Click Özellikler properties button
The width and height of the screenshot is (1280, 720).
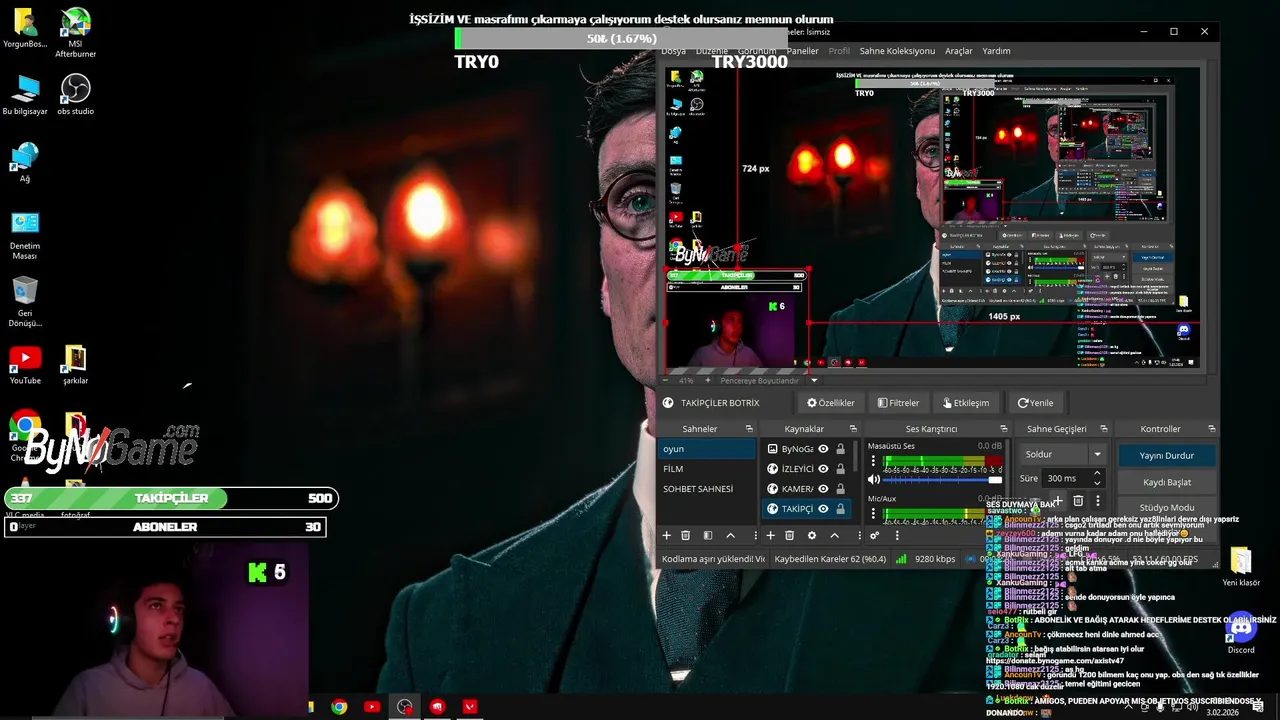tap(831, 403)
